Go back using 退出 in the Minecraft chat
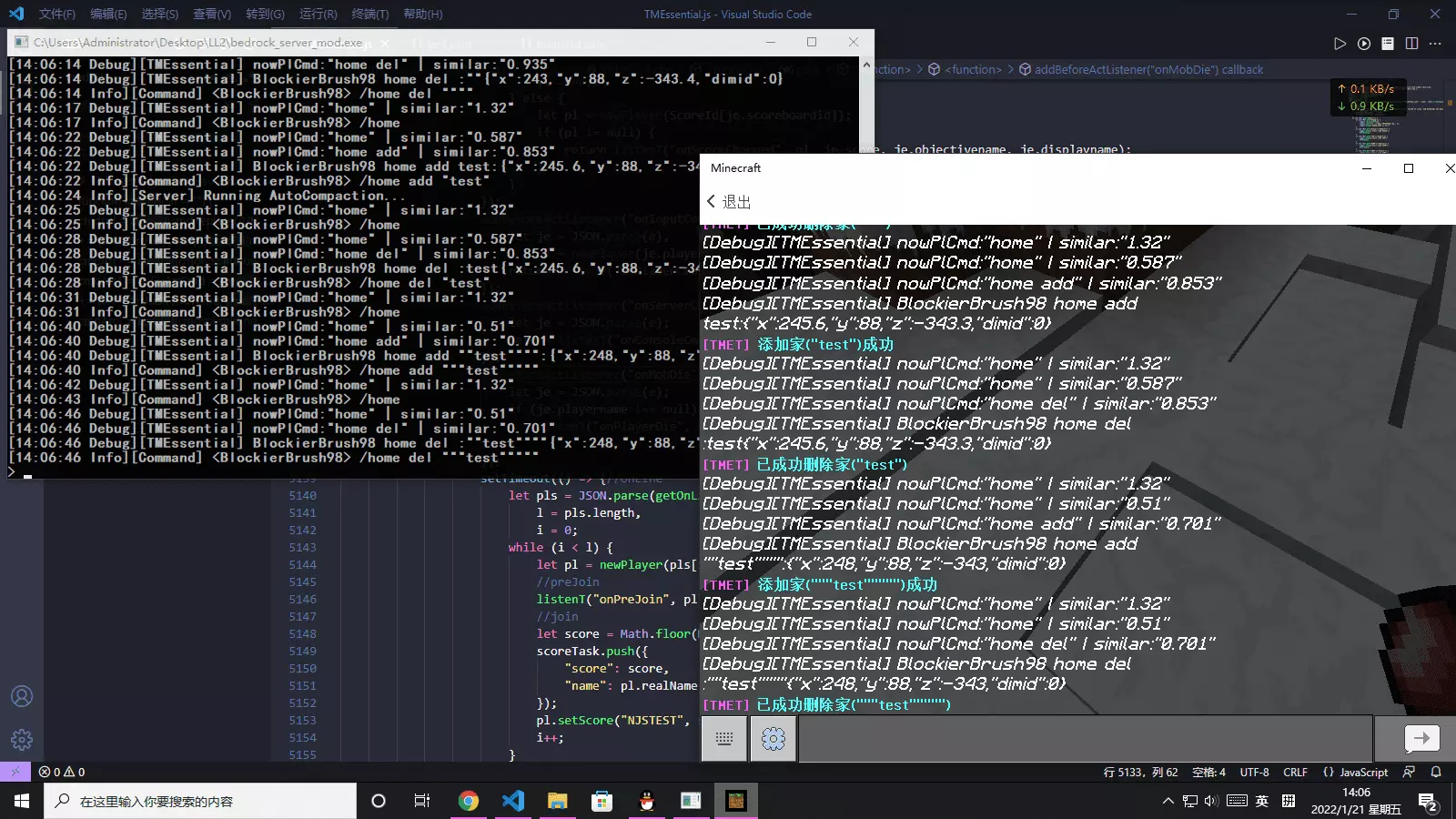This screenshot has width=1456, height=819. point(728,202)
